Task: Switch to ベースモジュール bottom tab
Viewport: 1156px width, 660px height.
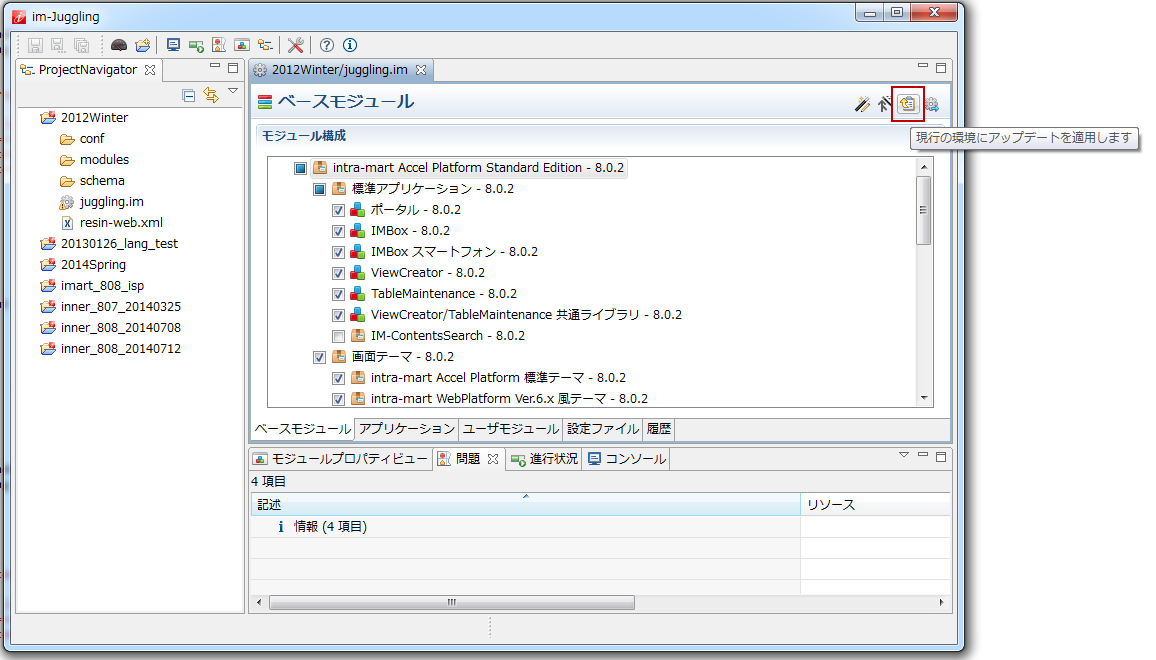Action: coord(302,429)
